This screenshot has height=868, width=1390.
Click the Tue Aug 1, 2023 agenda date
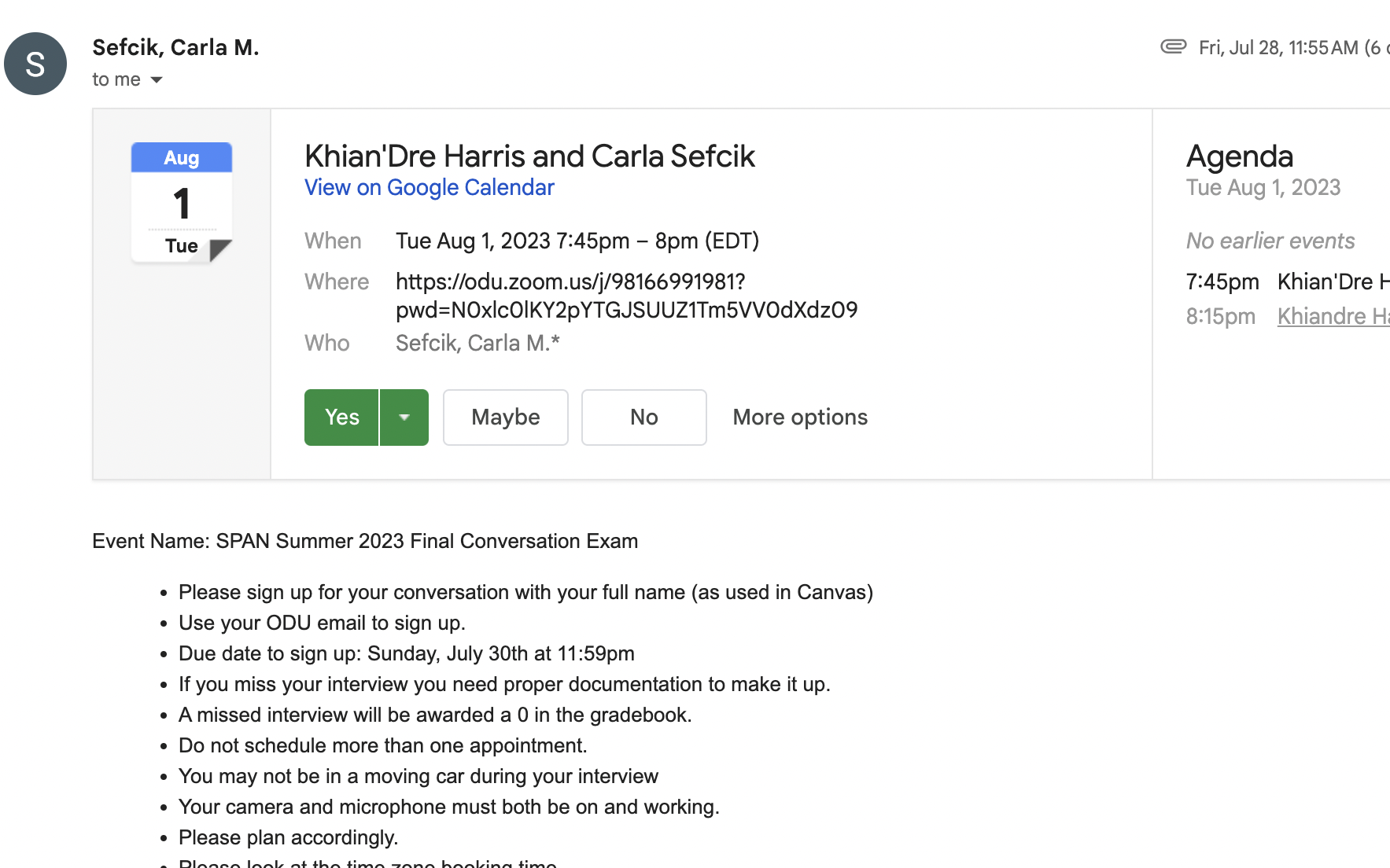coord(1263,187)
